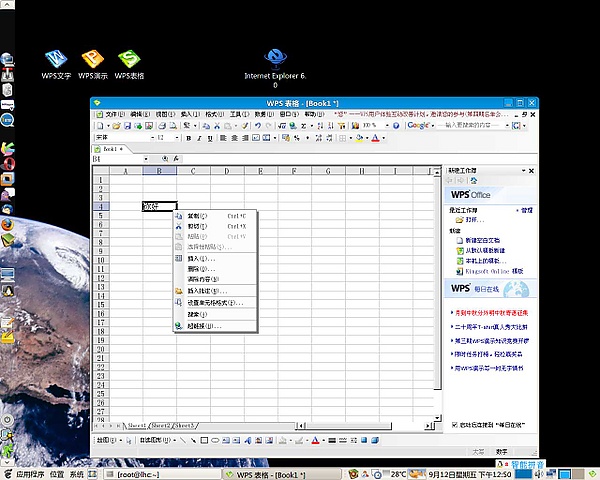Toggle 3D style in drawing toolbar

tap(375, 441)
